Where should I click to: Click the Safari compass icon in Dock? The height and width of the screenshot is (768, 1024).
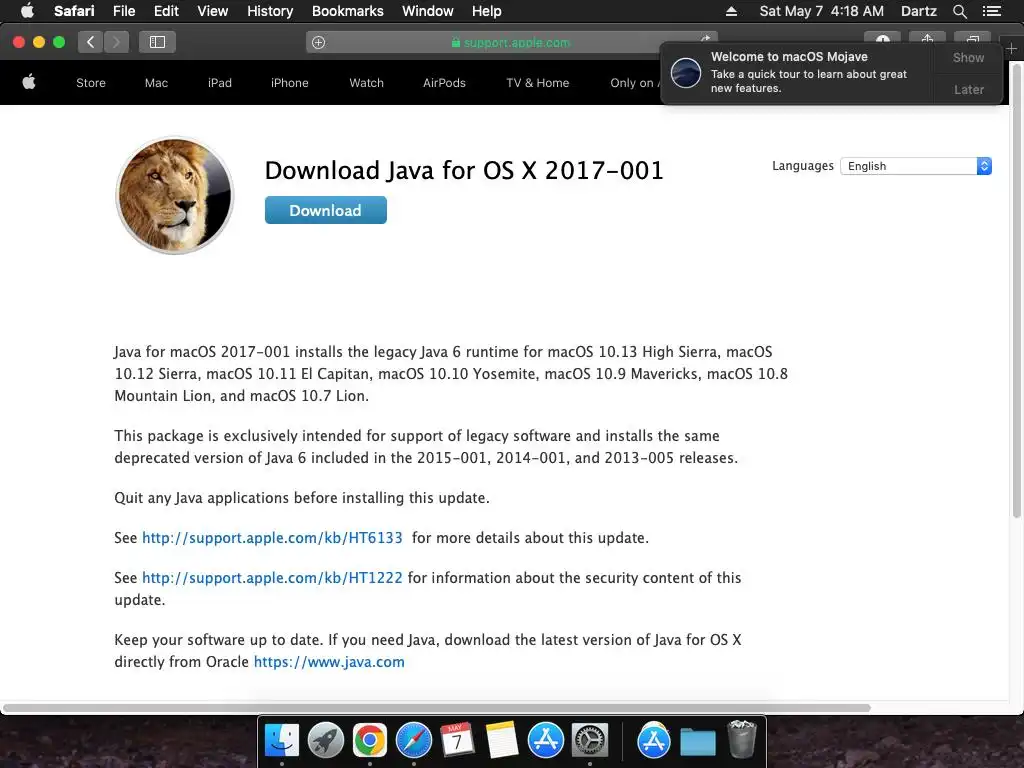413,741
